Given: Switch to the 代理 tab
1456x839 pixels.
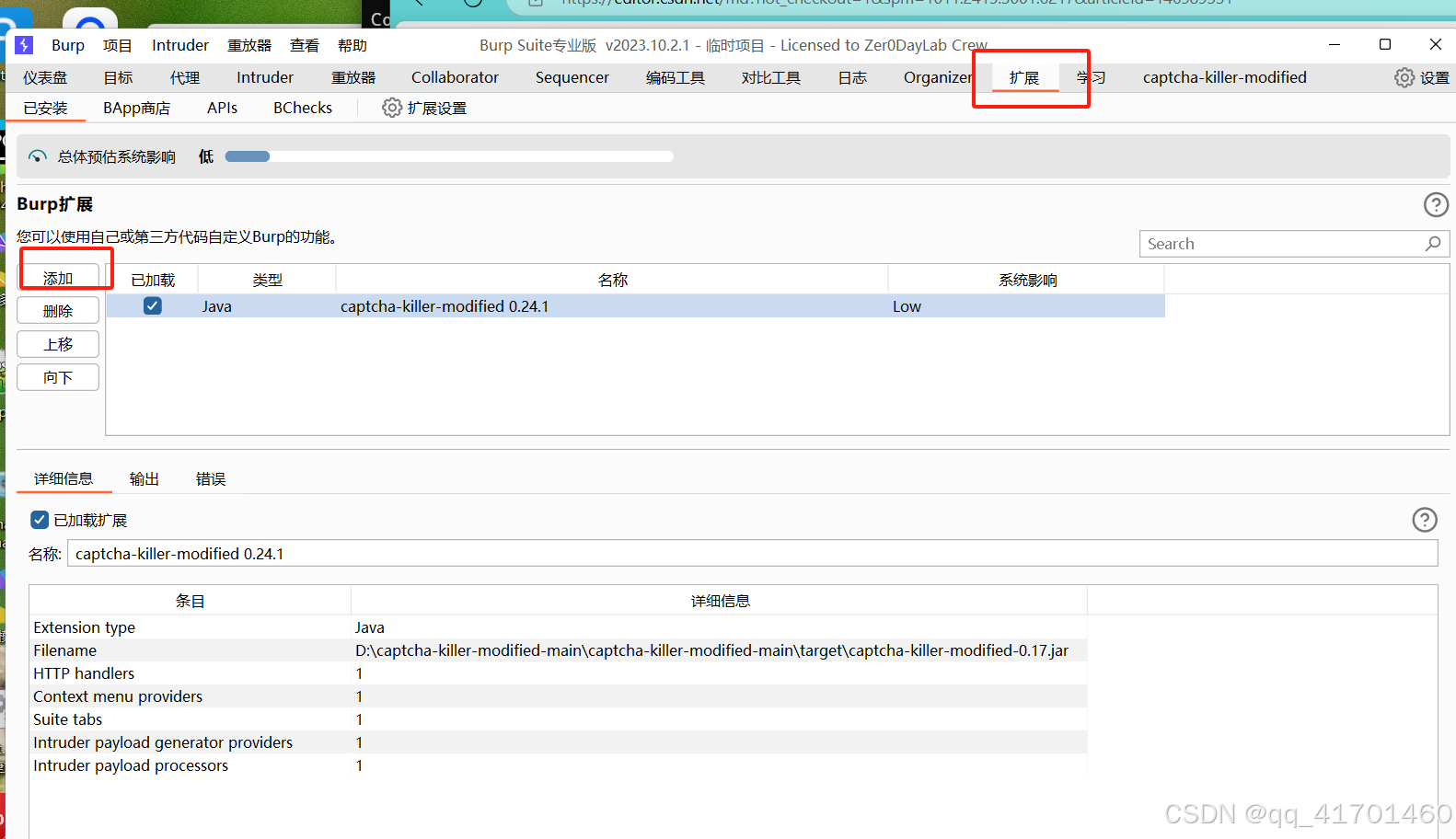Looking at the screenshot, I should coord(185,77).
